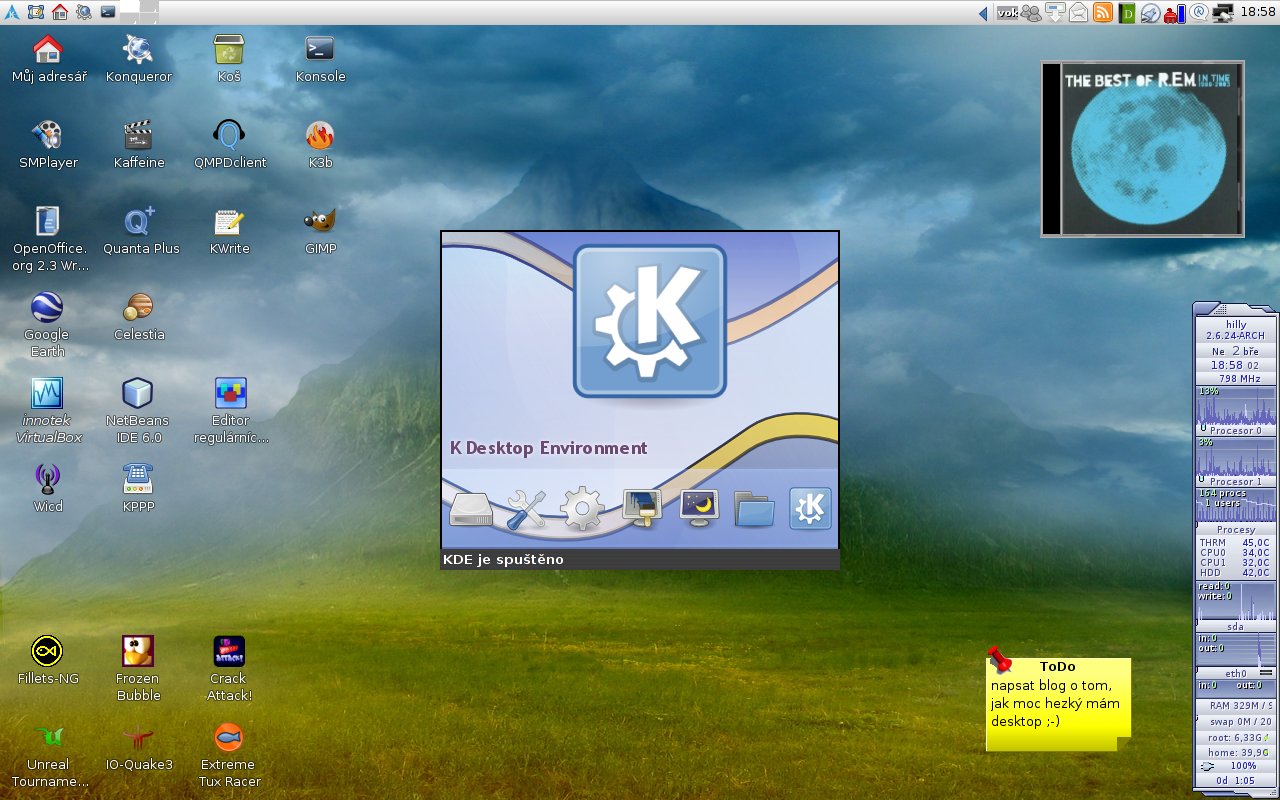Click the home: 39,9G filesystem meter
The width and height of the screenshot is (1280, 800).
pos(1237,752)
